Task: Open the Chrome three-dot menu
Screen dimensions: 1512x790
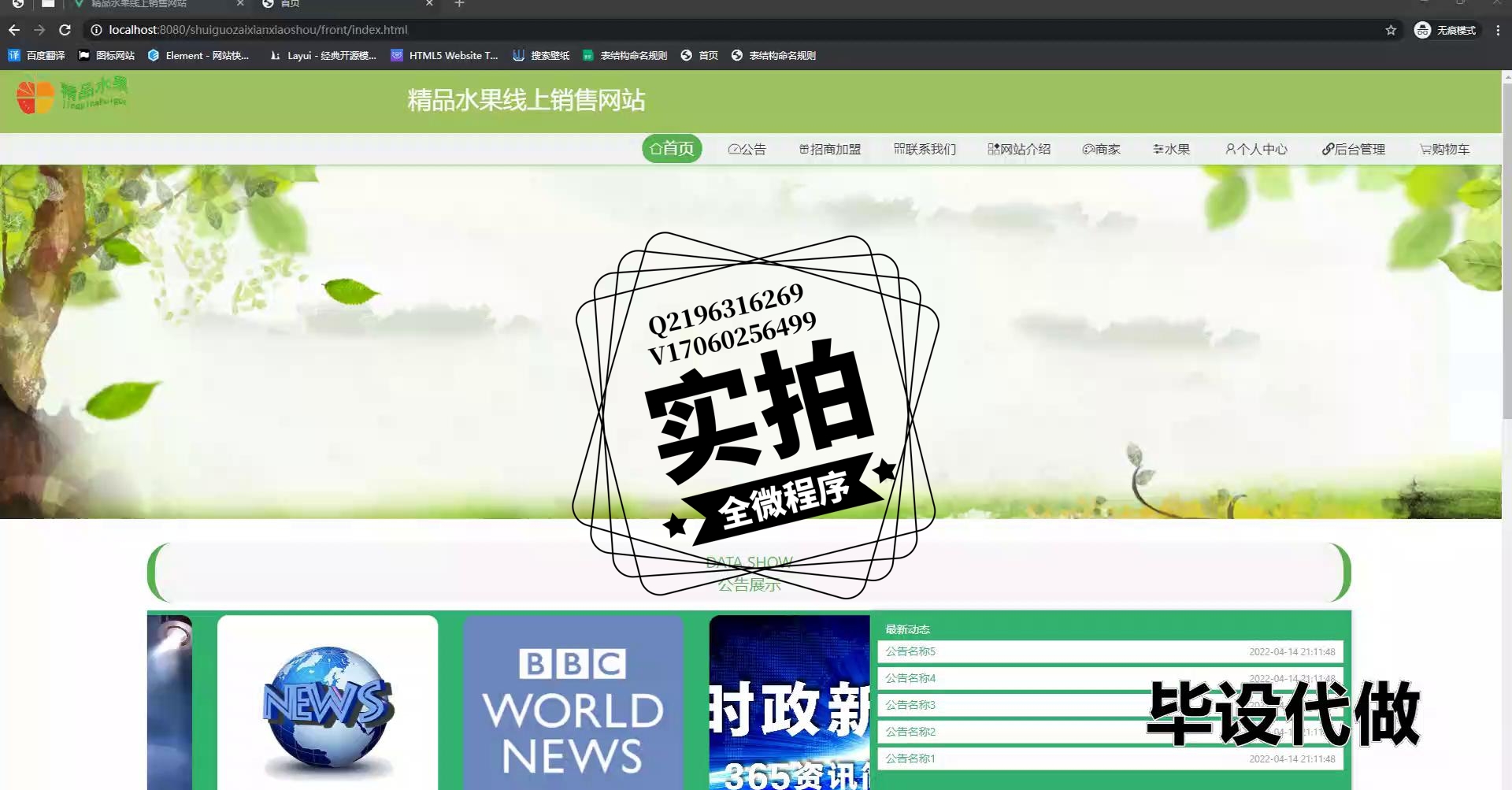Action: point(1498,30)
